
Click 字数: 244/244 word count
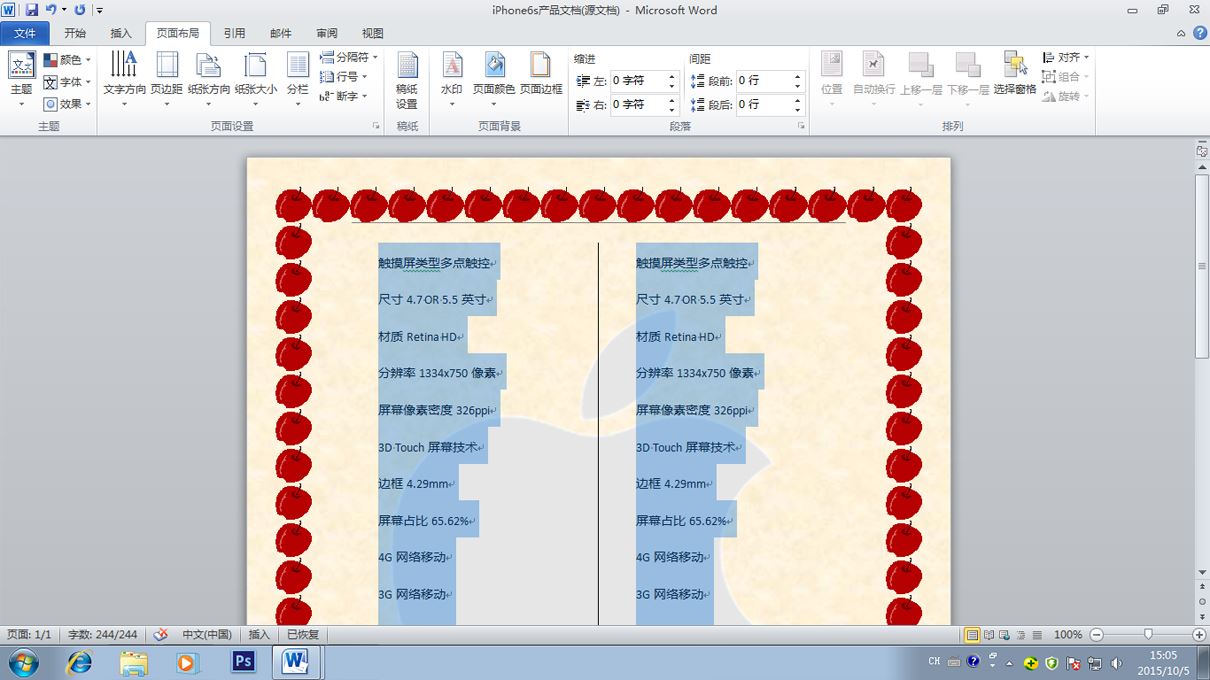coord(103,634)
